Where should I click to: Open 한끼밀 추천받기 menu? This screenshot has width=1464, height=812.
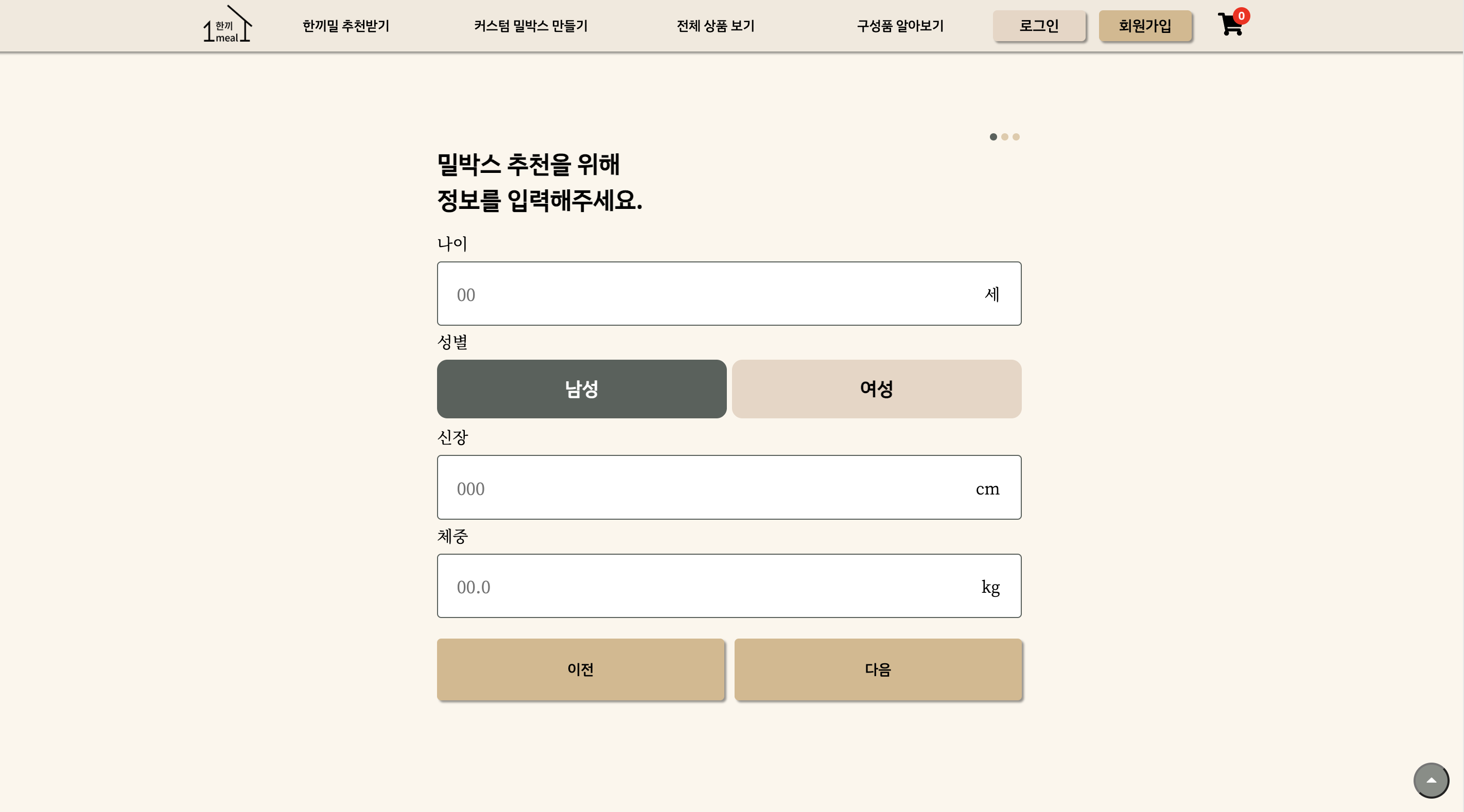(345, 26)
